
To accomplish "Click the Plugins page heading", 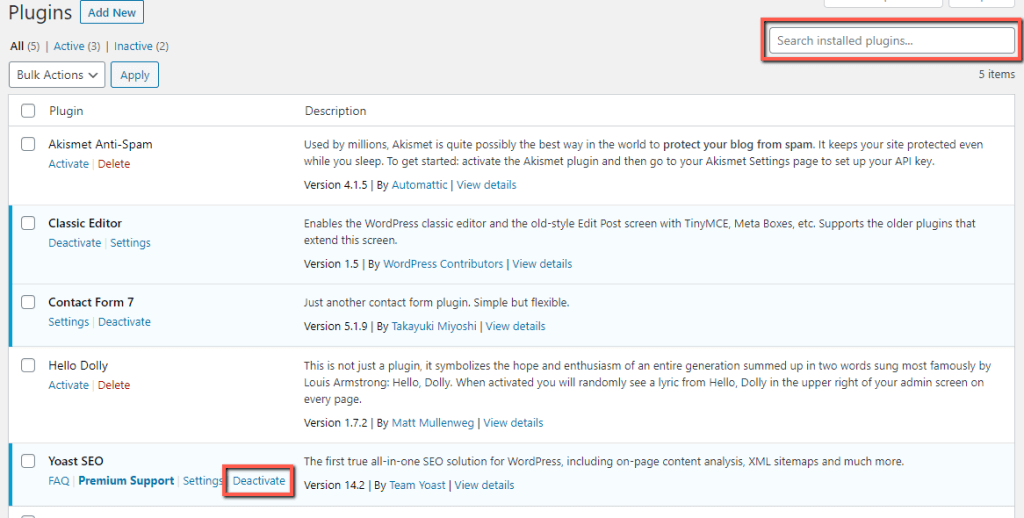I will [x=40, y=12].
